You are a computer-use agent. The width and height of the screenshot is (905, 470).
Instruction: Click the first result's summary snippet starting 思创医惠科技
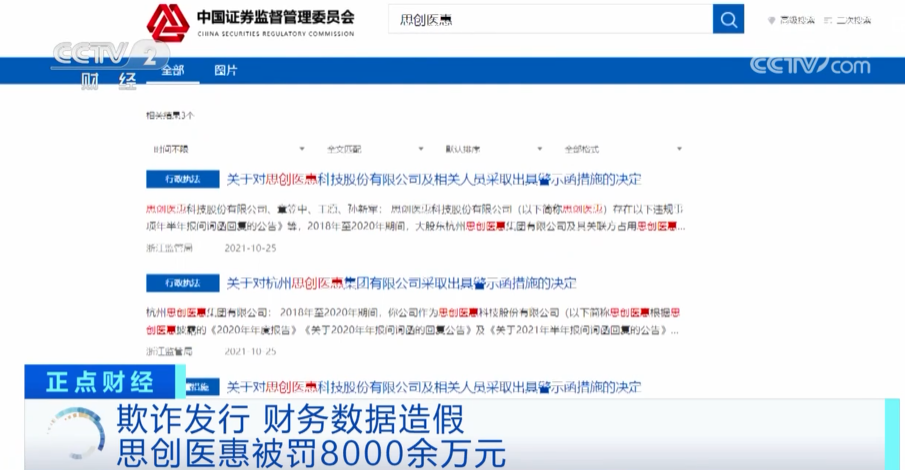[x=416, y=218]
